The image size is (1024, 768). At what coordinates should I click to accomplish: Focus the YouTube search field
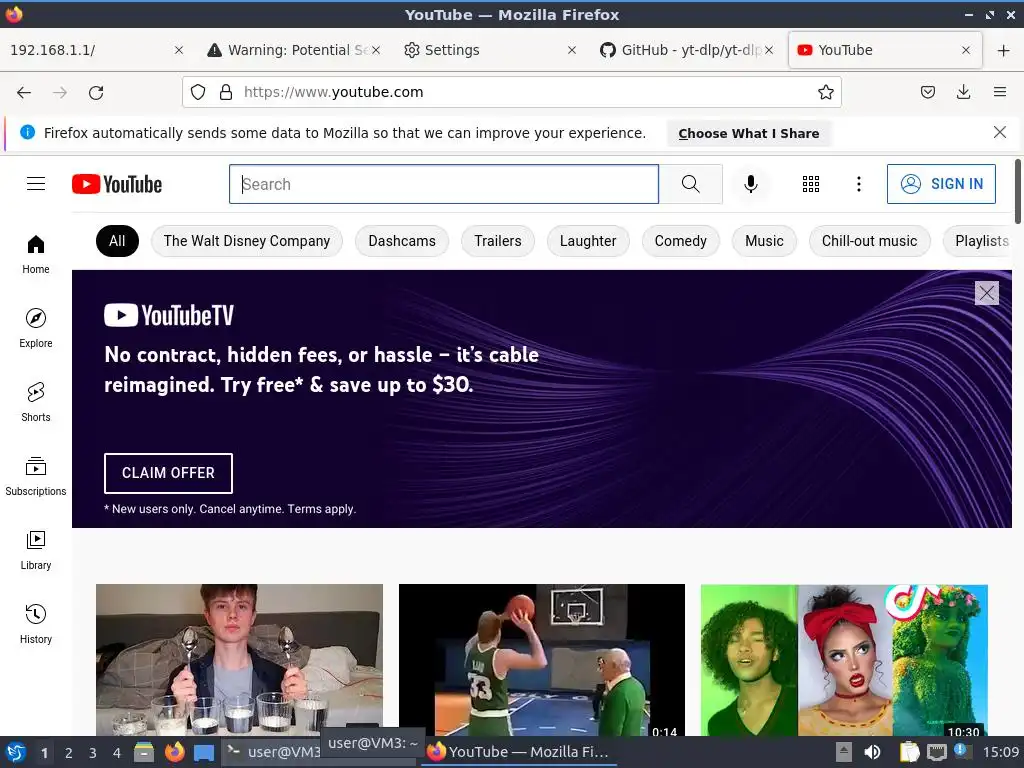pos(444,184)
